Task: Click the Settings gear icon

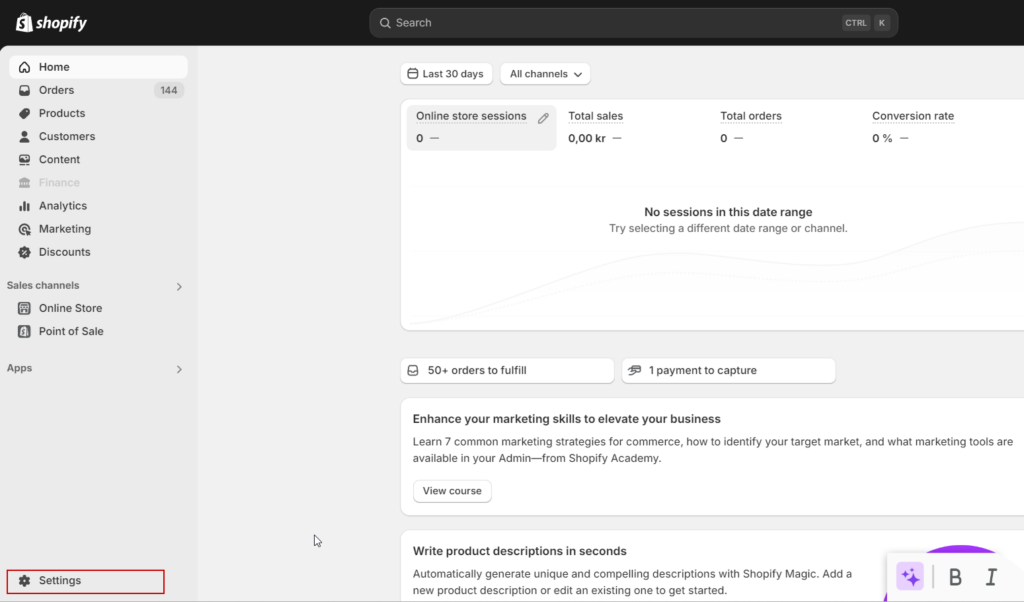Action: [x=24, y=581]
